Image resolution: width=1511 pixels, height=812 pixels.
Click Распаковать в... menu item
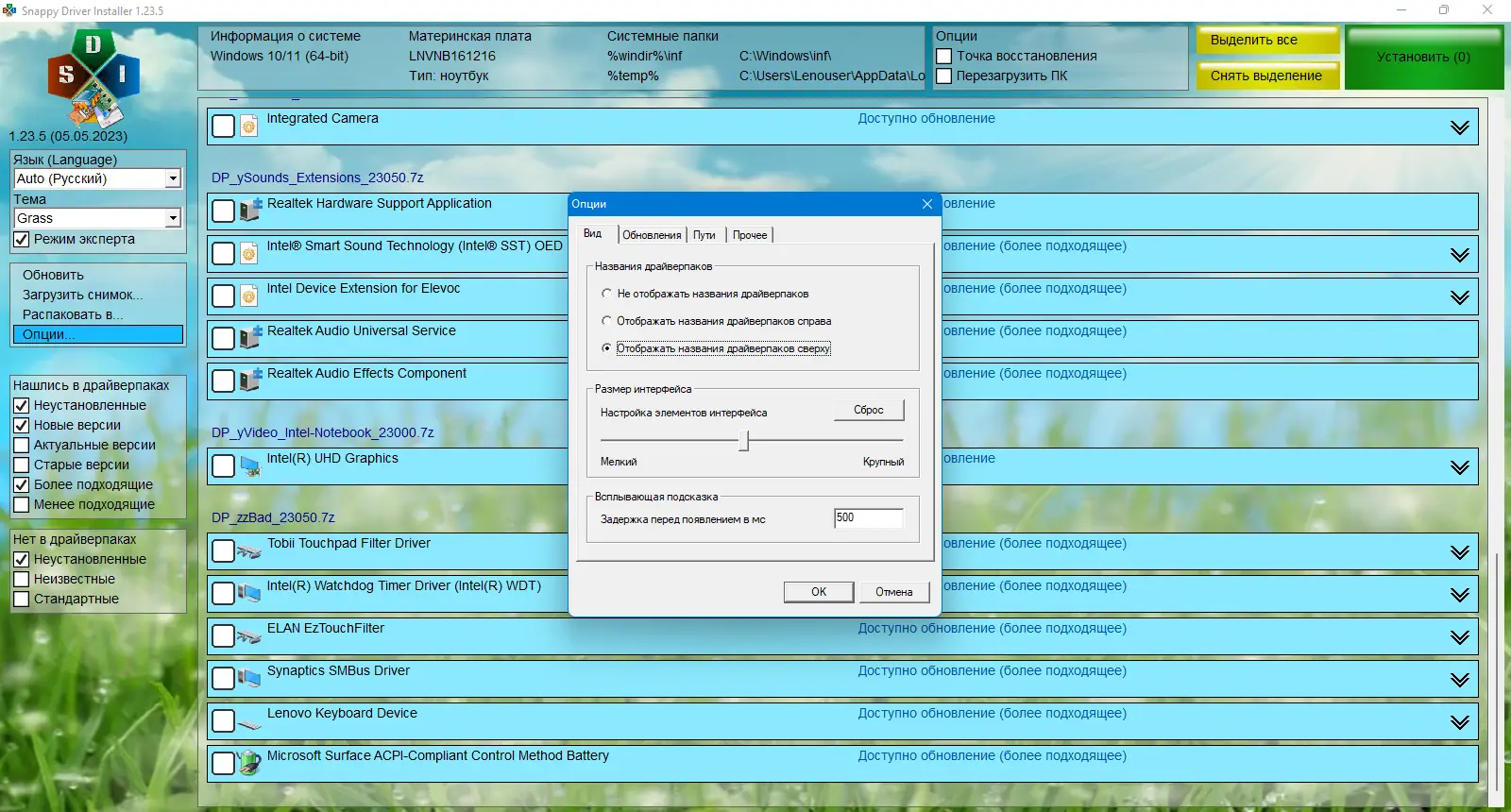click(97, 314)
